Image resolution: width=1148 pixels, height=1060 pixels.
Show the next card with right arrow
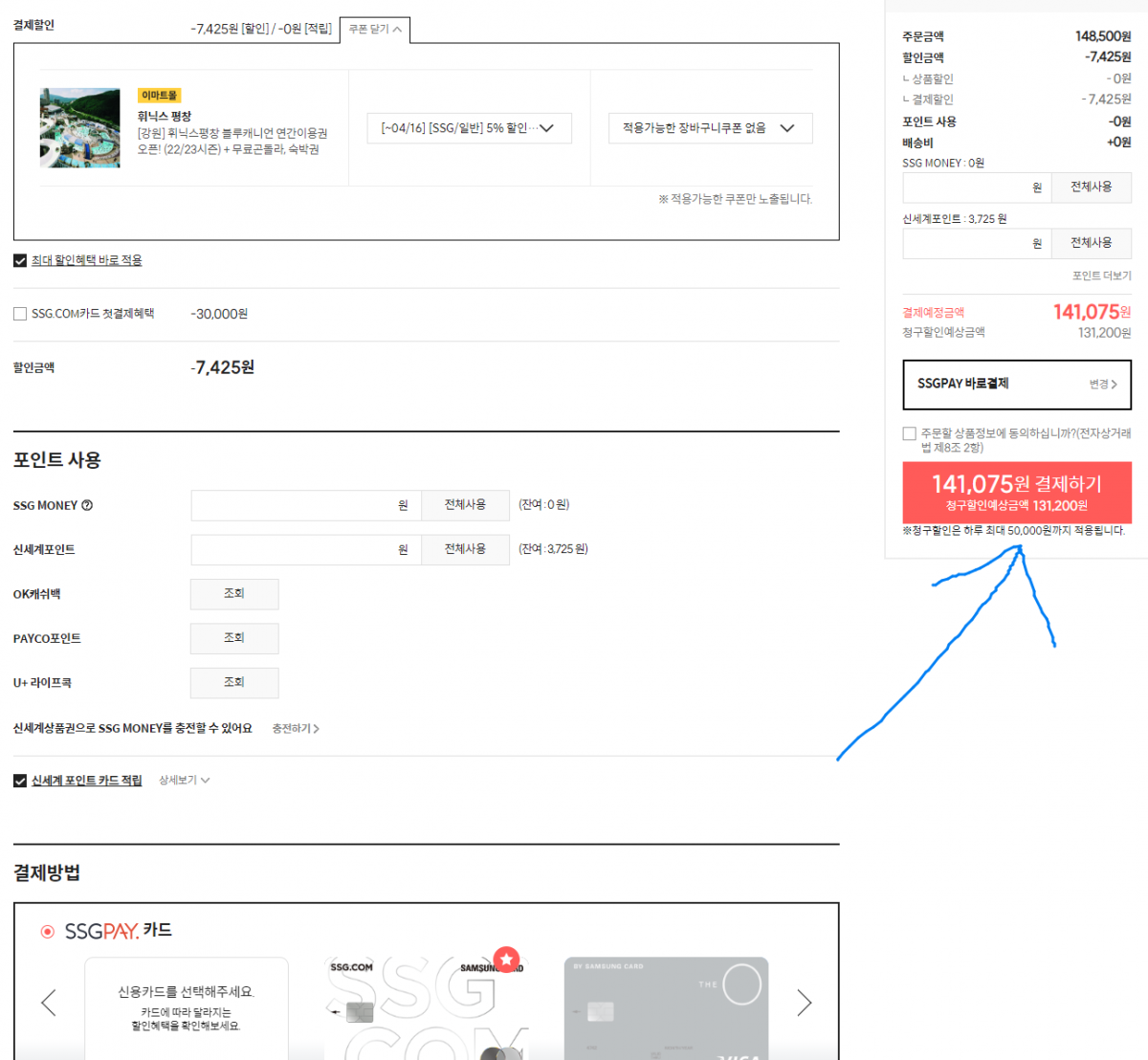[805, 1002]
